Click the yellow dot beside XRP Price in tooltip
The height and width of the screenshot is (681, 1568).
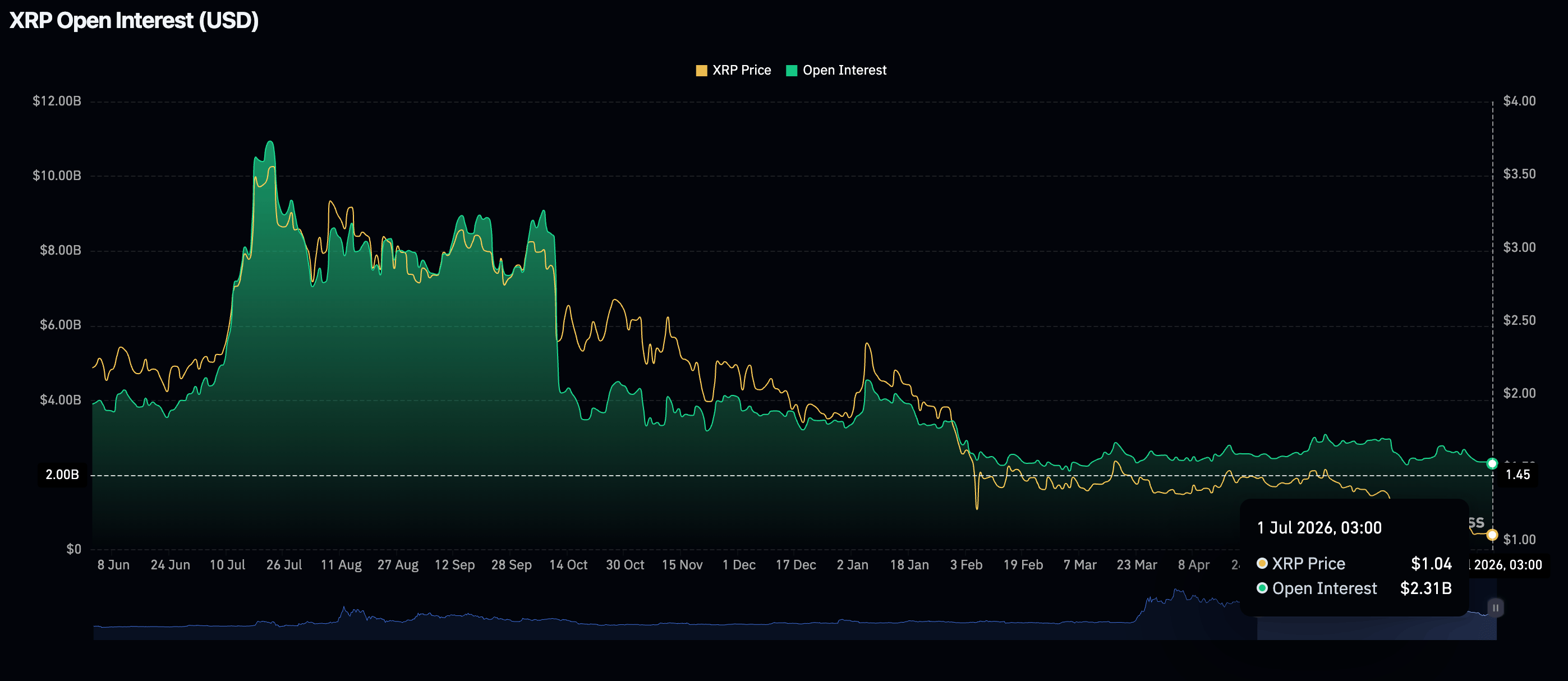click(x=1262, y=564)
